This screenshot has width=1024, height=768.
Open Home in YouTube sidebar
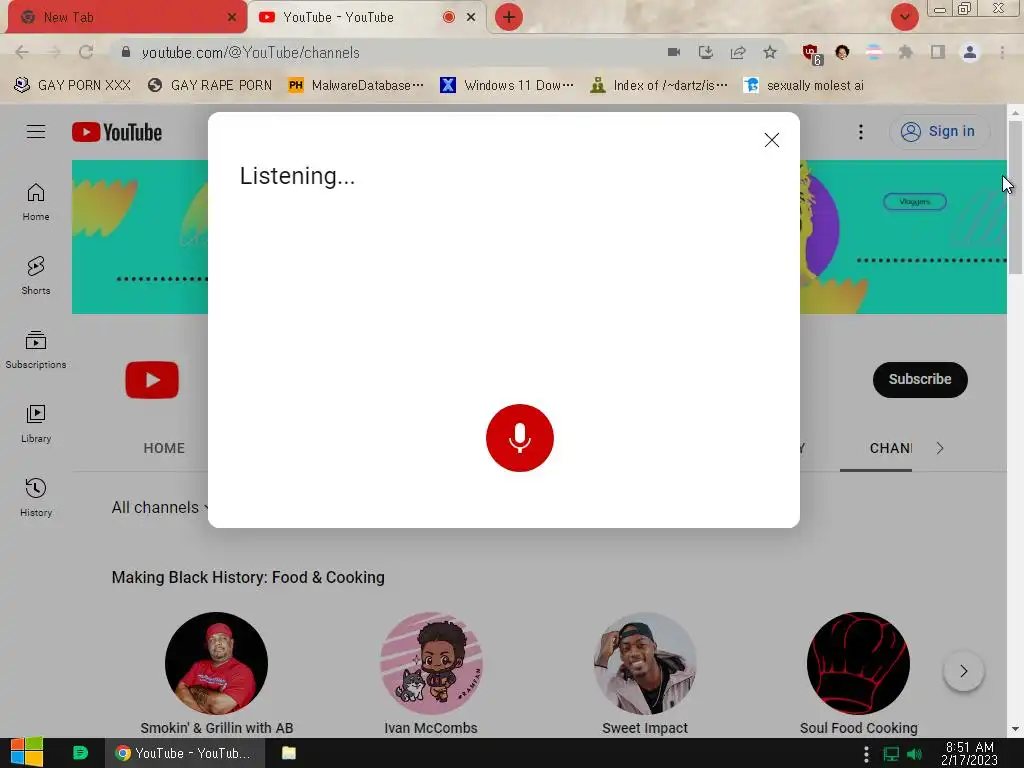pos(36,202)
